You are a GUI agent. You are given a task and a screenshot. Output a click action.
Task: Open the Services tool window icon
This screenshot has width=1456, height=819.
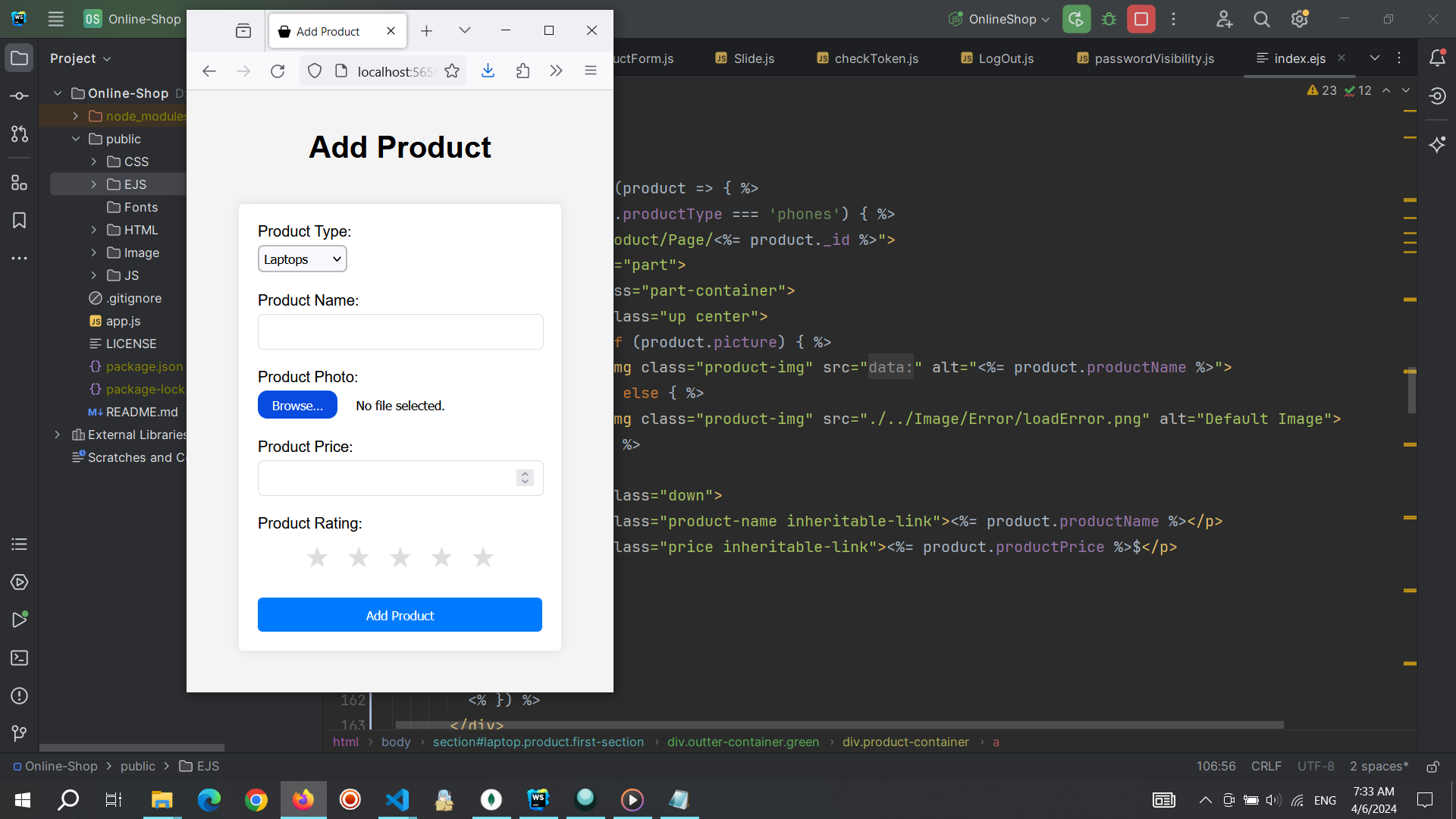click(x=20, y=582)
